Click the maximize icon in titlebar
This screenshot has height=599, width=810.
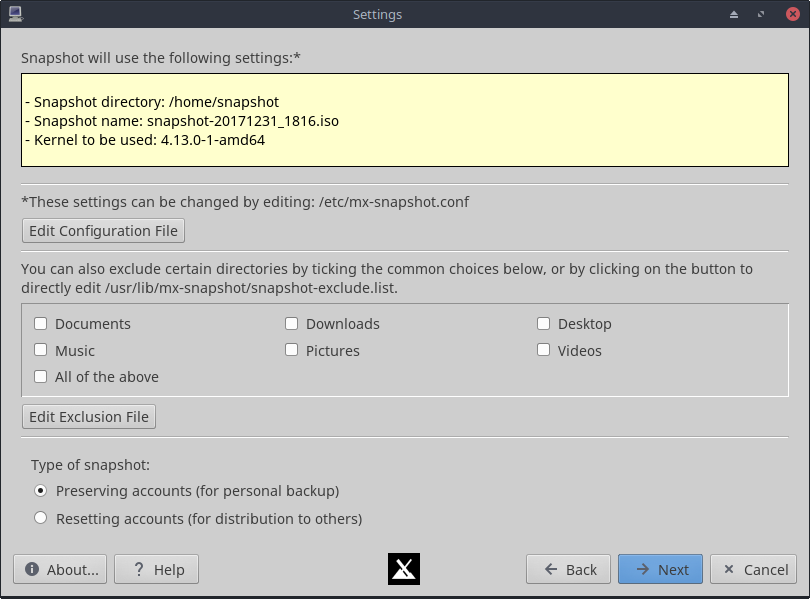[x=761, y=15]
